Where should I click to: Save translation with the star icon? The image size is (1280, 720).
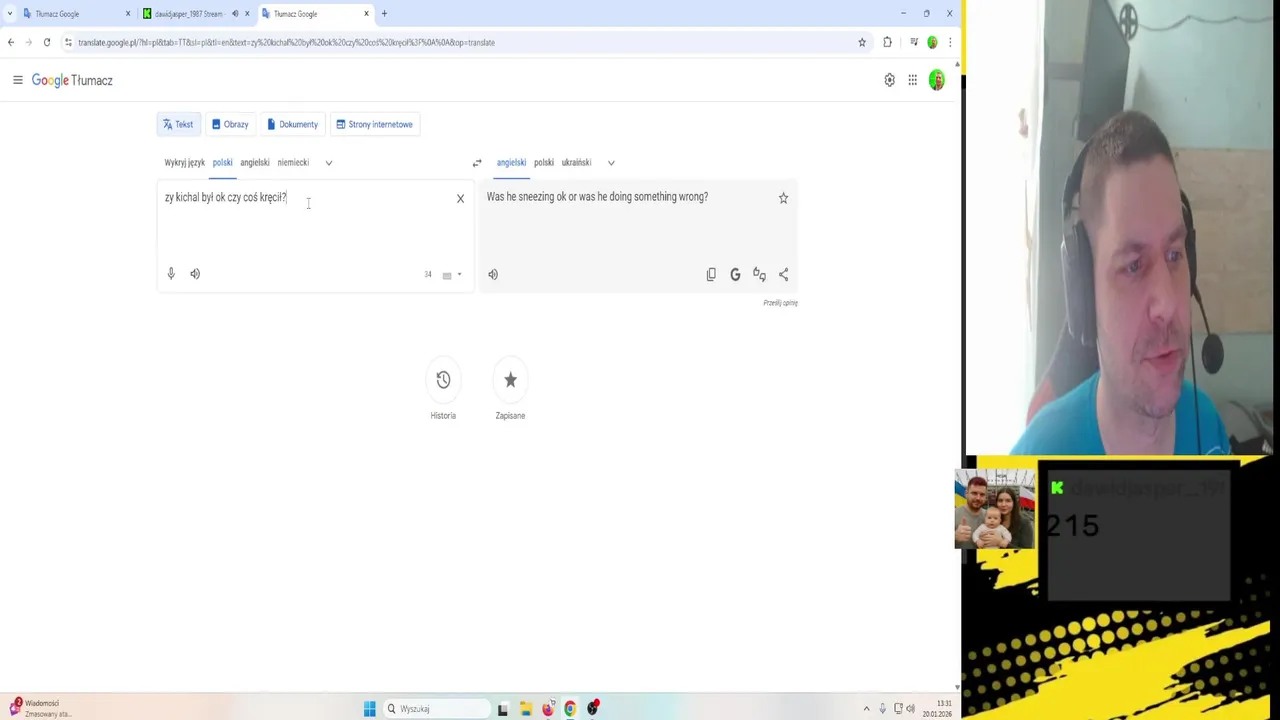pyautogui.click(x=783, y=198)
